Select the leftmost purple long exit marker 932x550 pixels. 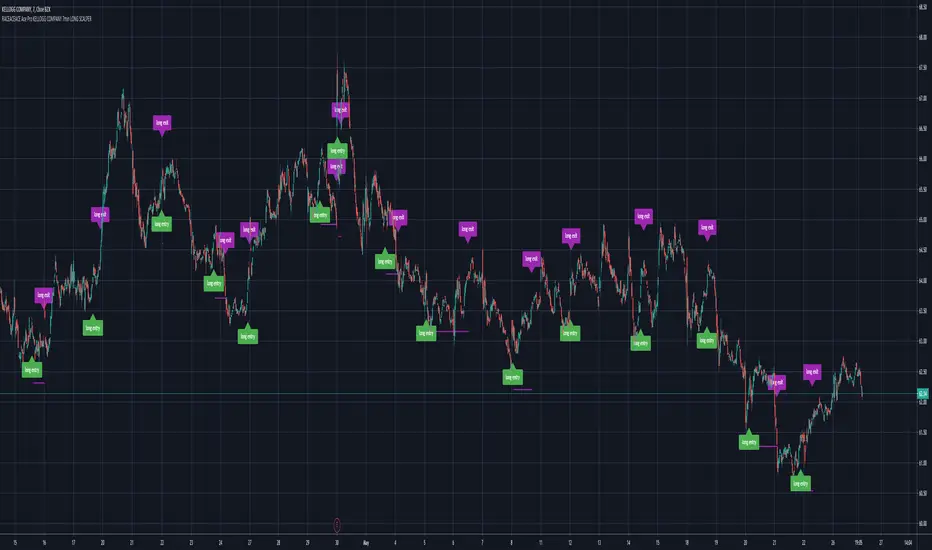(43, 296)
